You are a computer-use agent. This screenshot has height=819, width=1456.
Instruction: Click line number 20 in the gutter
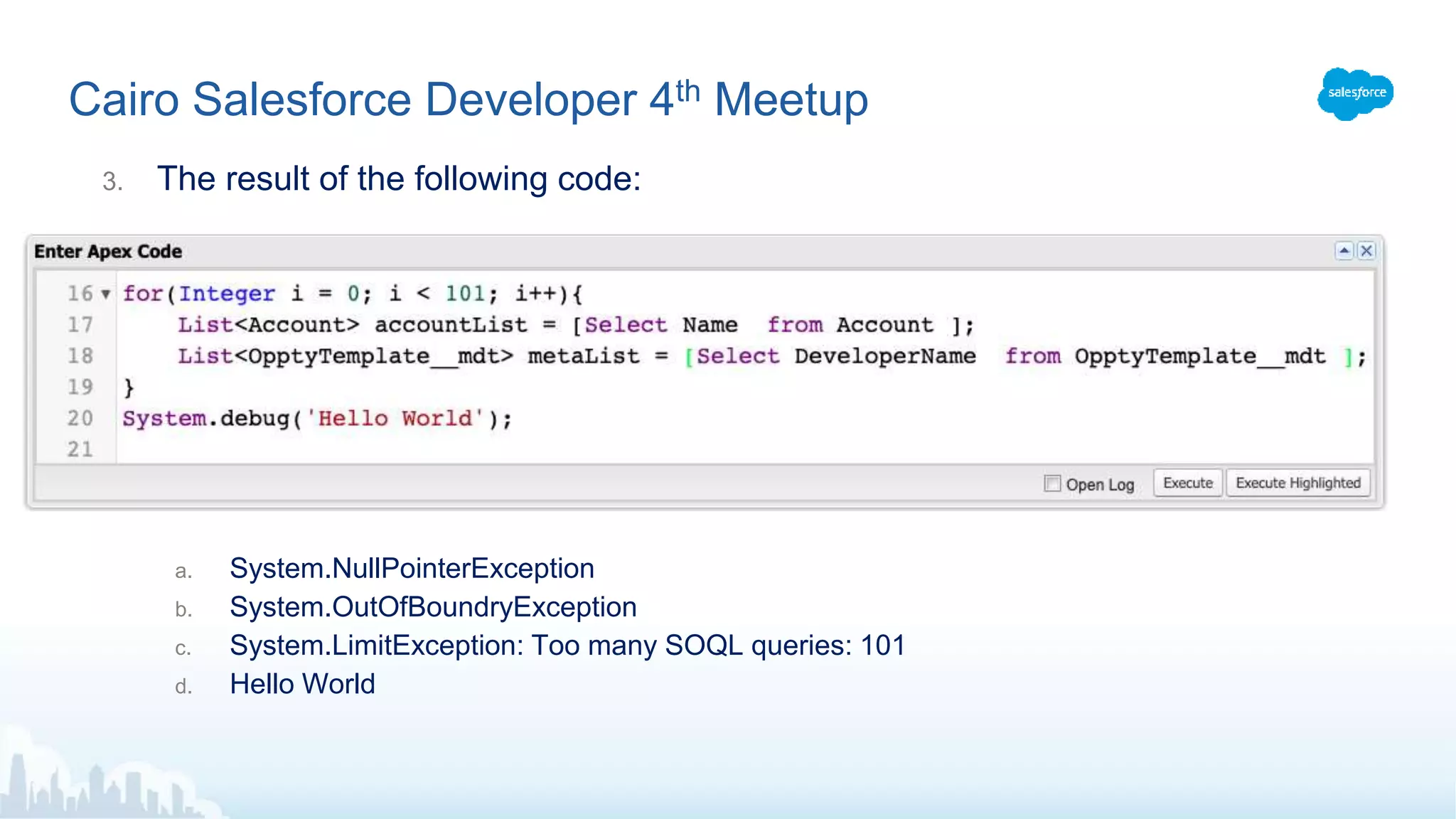point(80,418)
